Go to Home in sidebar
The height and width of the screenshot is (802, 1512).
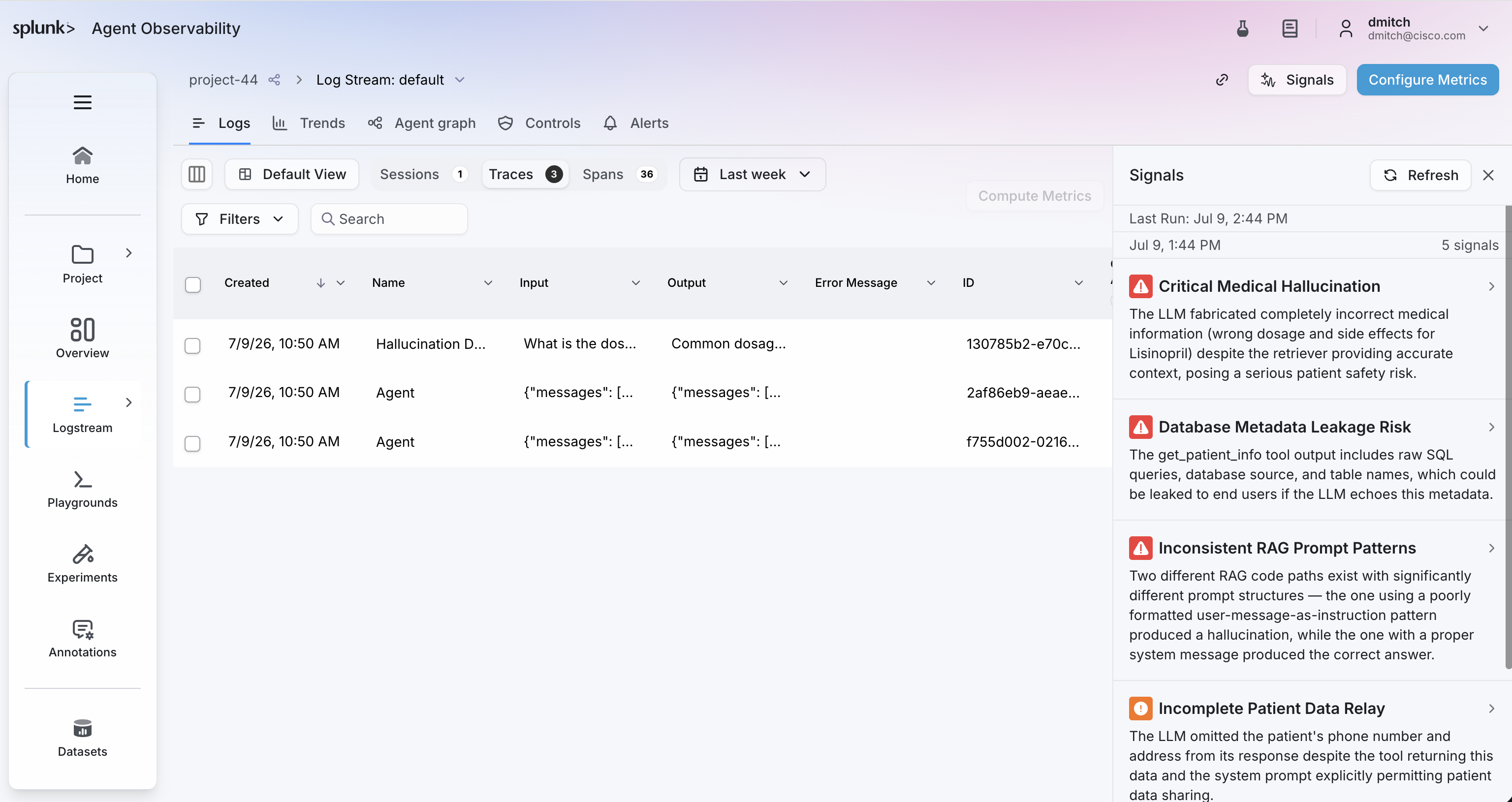(82, 165)
